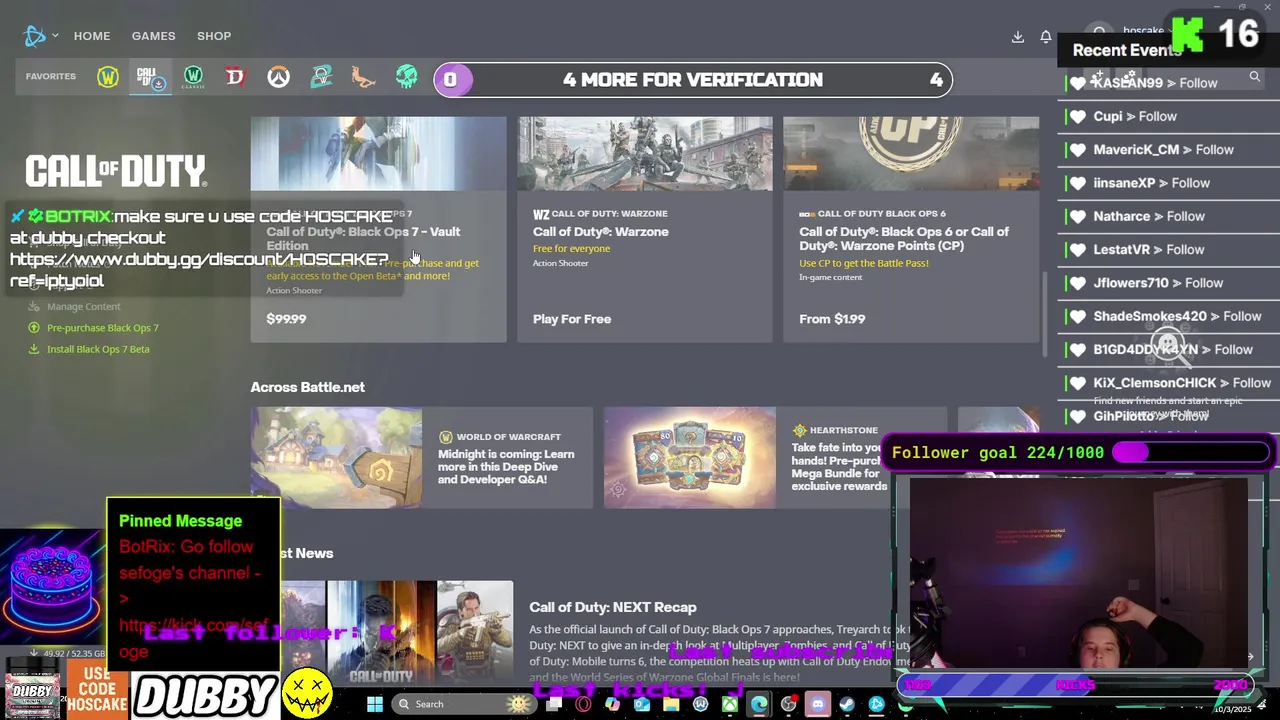Click Install Black Ops 7 Beta link
Viewport: 1280px width, 720px height.
pos(98,349)
